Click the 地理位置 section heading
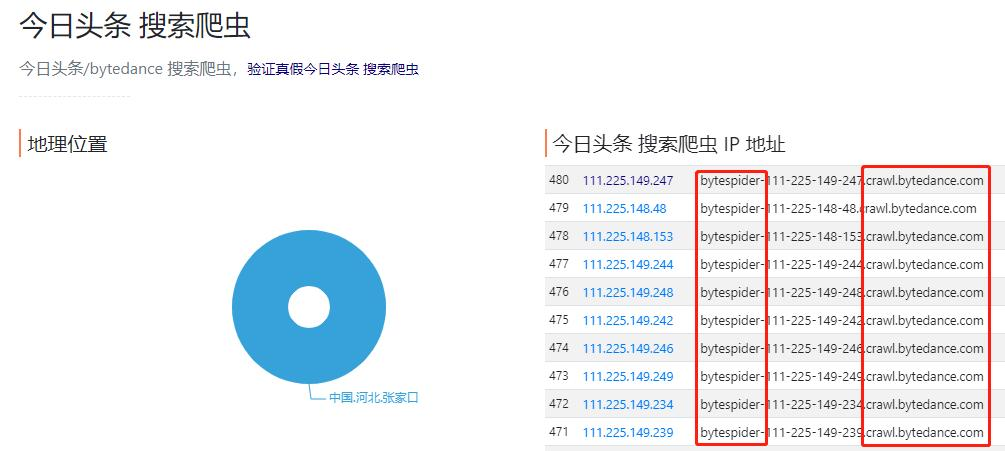The width and height of the screenshot is (1005, 451). point(67,144)
